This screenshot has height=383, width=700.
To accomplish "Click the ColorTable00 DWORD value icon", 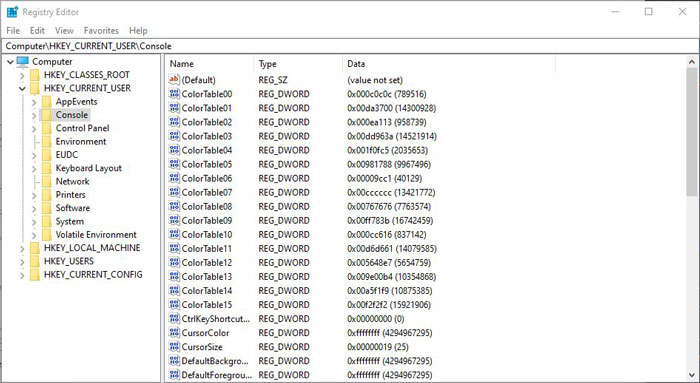I will [174, 94].
